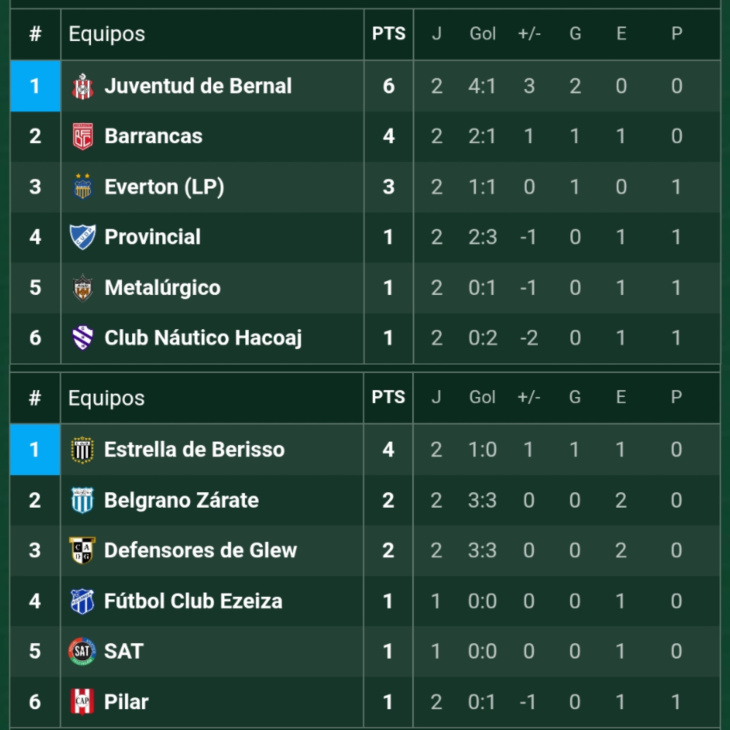This screenshot has height=730, width=730.
Task: Click the Estrella de Berisso striped badge
Action: click(82, 450)
